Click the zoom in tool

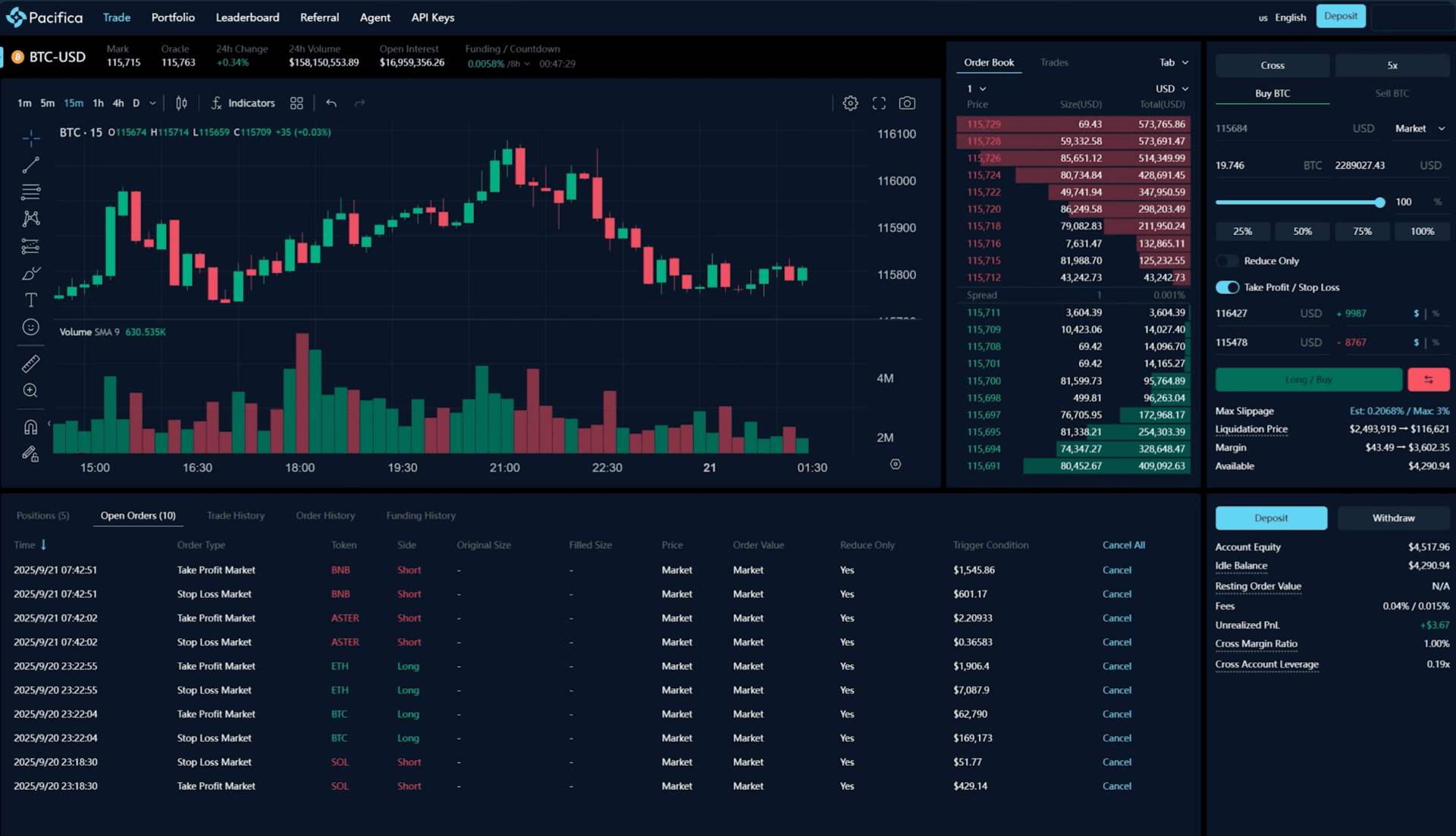point(30,390)
